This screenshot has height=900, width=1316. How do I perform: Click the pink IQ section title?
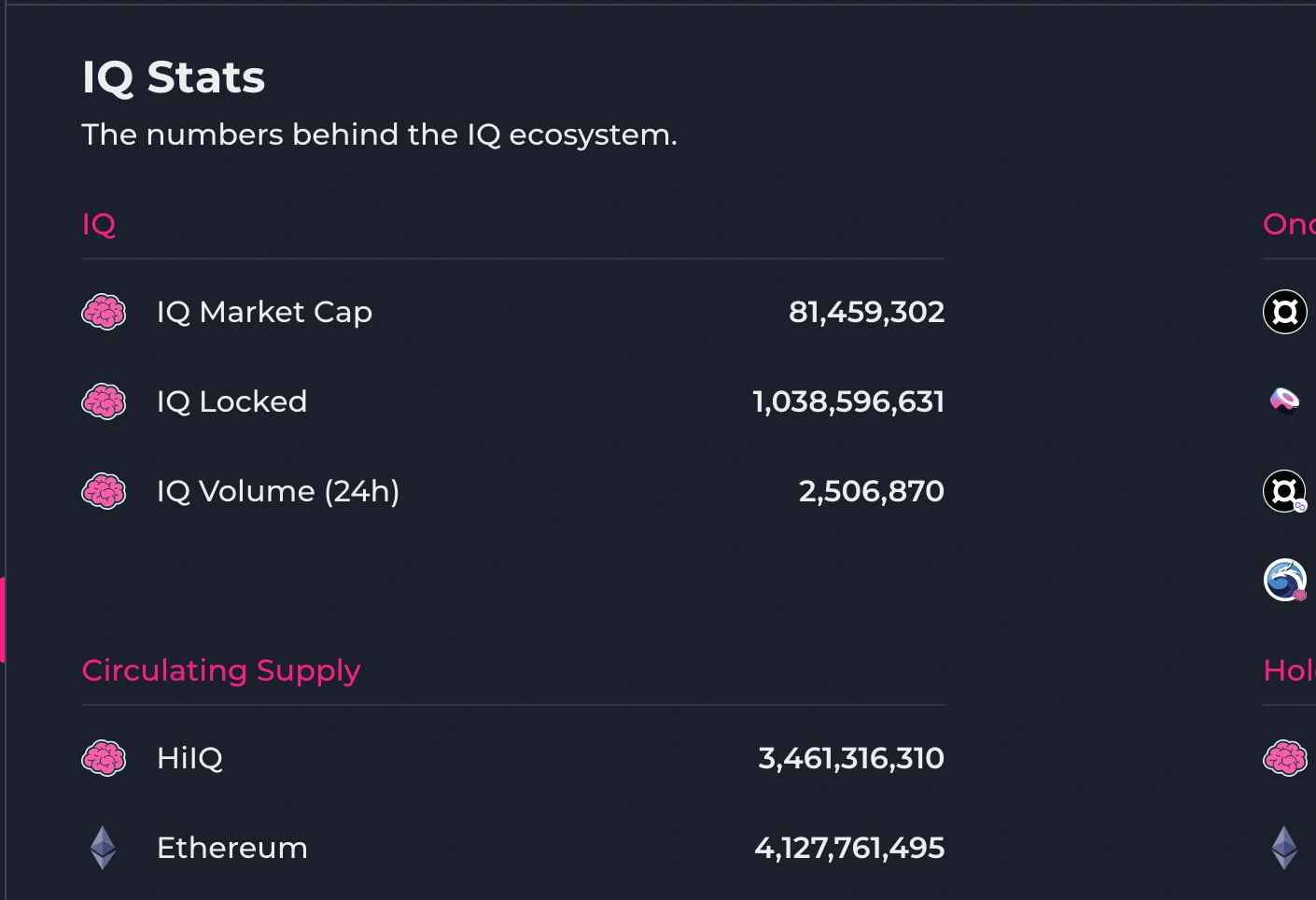(99, 225)
